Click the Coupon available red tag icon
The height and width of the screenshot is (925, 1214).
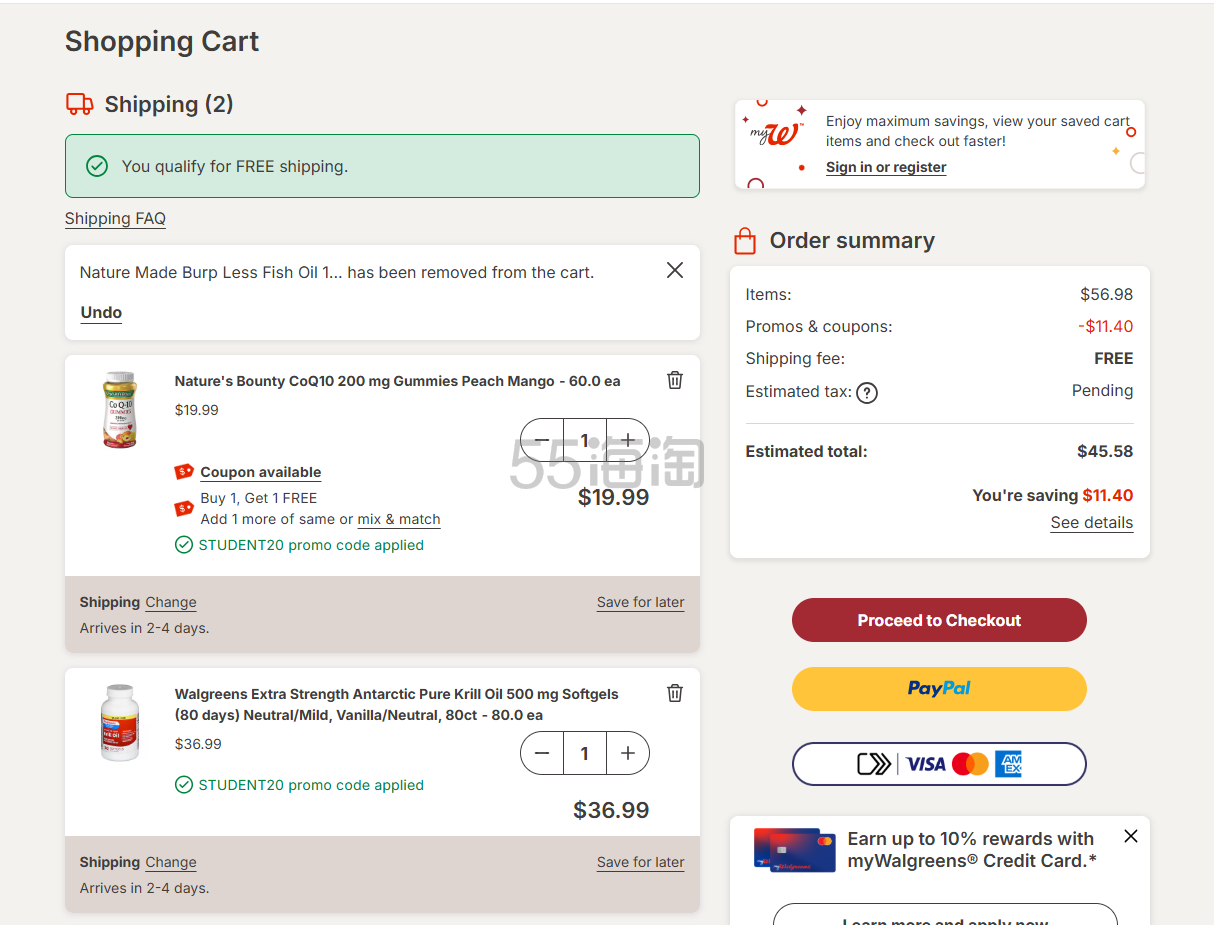184,471
